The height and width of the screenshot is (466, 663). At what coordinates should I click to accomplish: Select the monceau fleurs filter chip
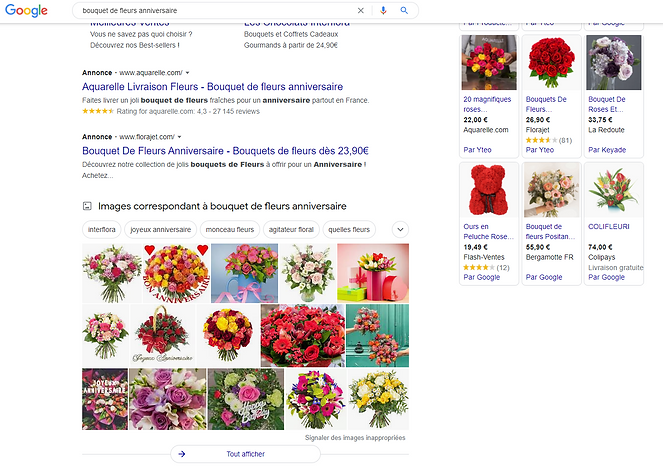pyautogui.click(x=230, y=230)
